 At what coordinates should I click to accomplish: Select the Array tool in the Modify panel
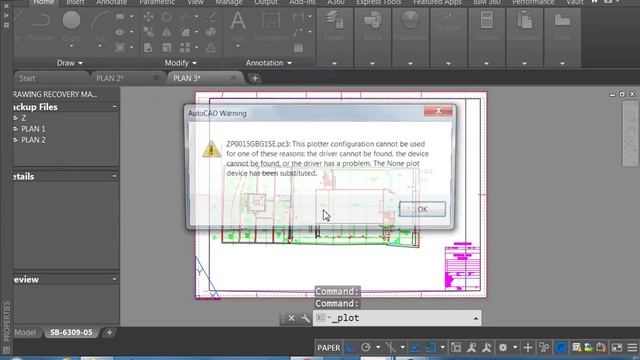point(185,47)
